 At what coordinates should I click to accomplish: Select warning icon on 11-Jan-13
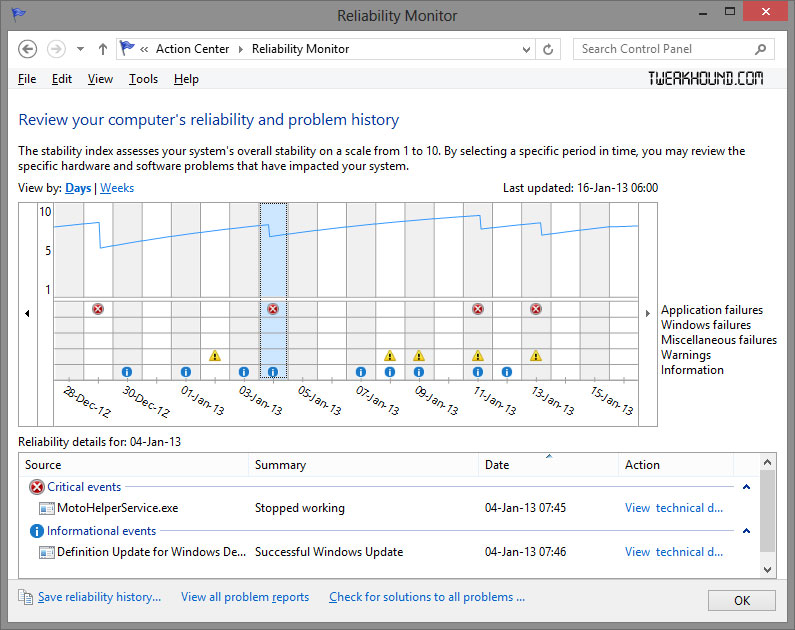(x=478, y=356)
